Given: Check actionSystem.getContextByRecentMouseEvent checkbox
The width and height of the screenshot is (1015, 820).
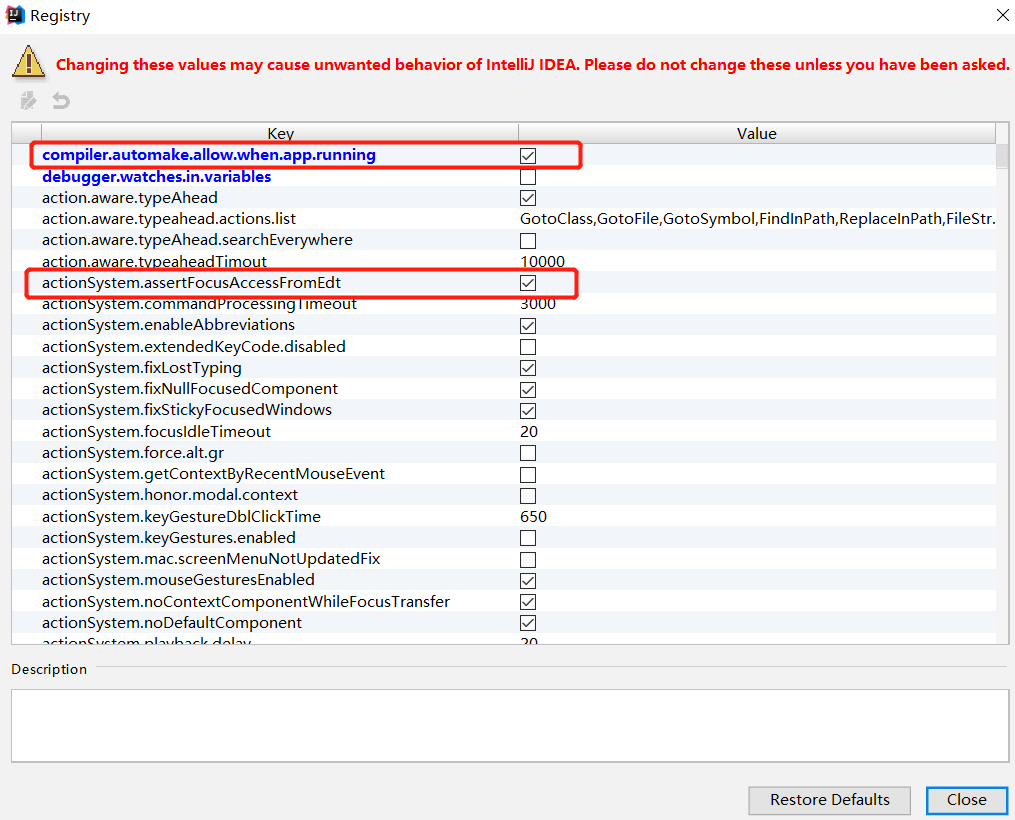Looking at the screenshot, I should [x=528, y=474].
